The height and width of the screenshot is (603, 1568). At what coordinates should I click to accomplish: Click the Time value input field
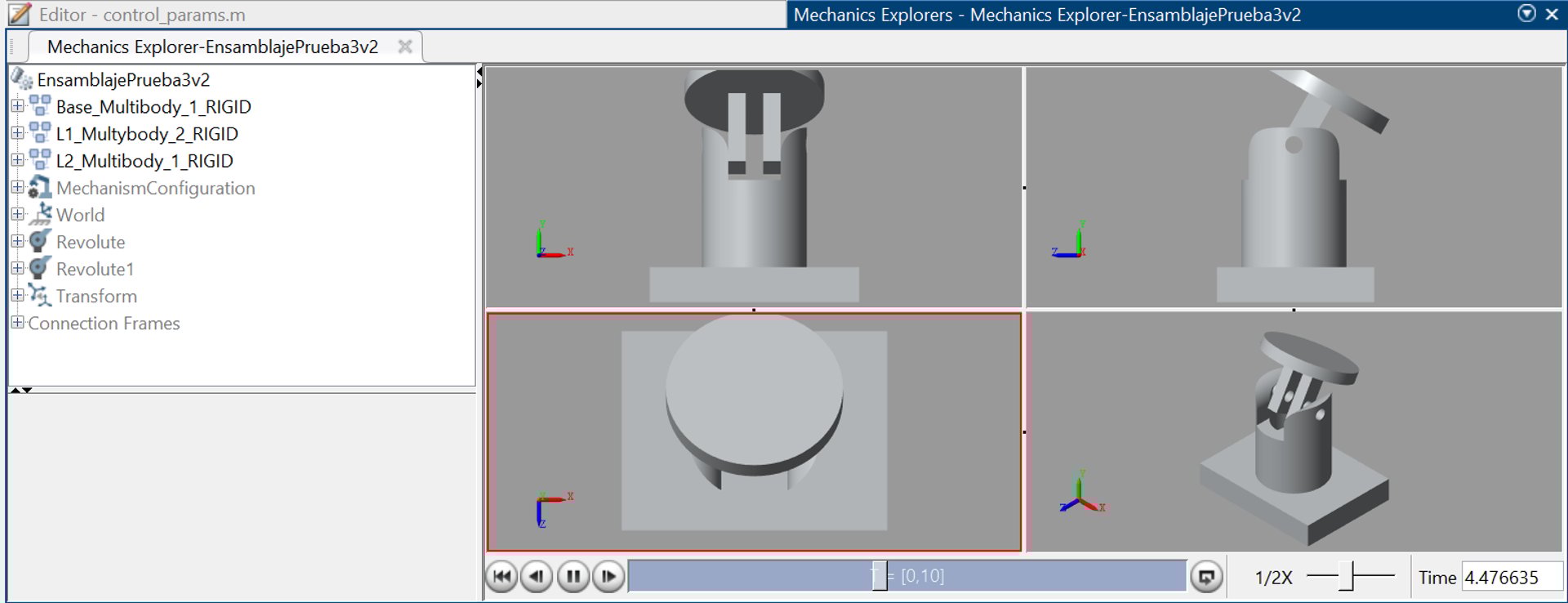pyautogui.click(x=1512, y=577)
